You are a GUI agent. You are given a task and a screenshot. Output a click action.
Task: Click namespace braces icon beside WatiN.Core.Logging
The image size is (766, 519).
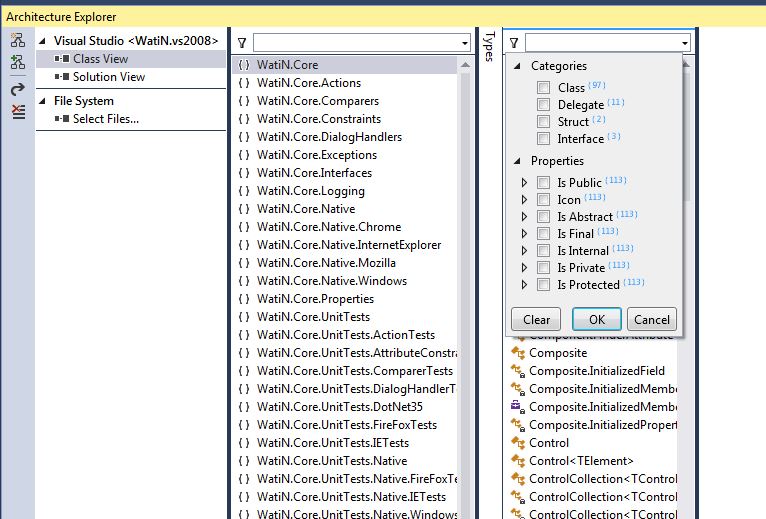pos(244,191)
